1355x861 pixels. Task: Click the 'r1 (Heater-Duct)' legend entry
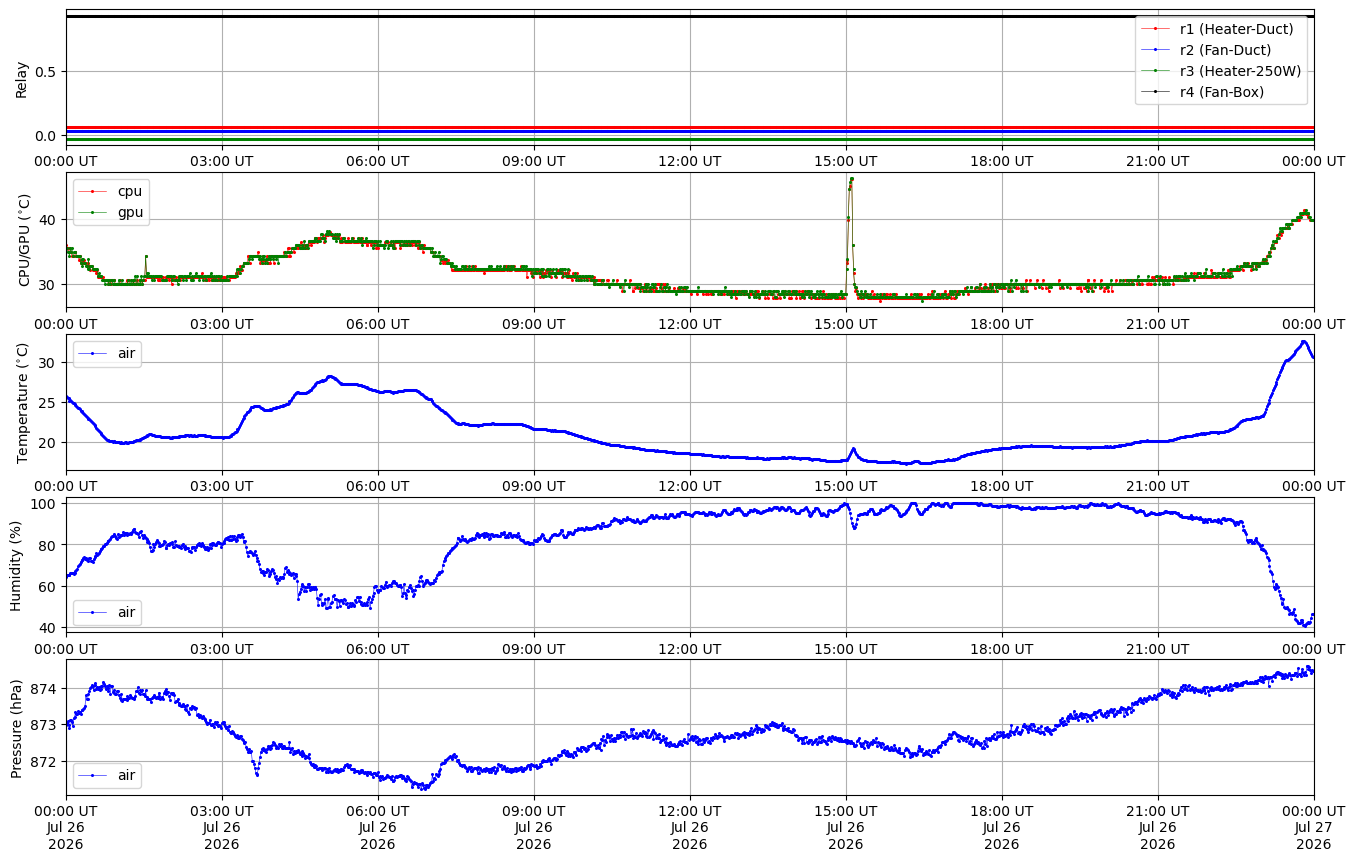pyautogui.click(x=1222, y=29)
